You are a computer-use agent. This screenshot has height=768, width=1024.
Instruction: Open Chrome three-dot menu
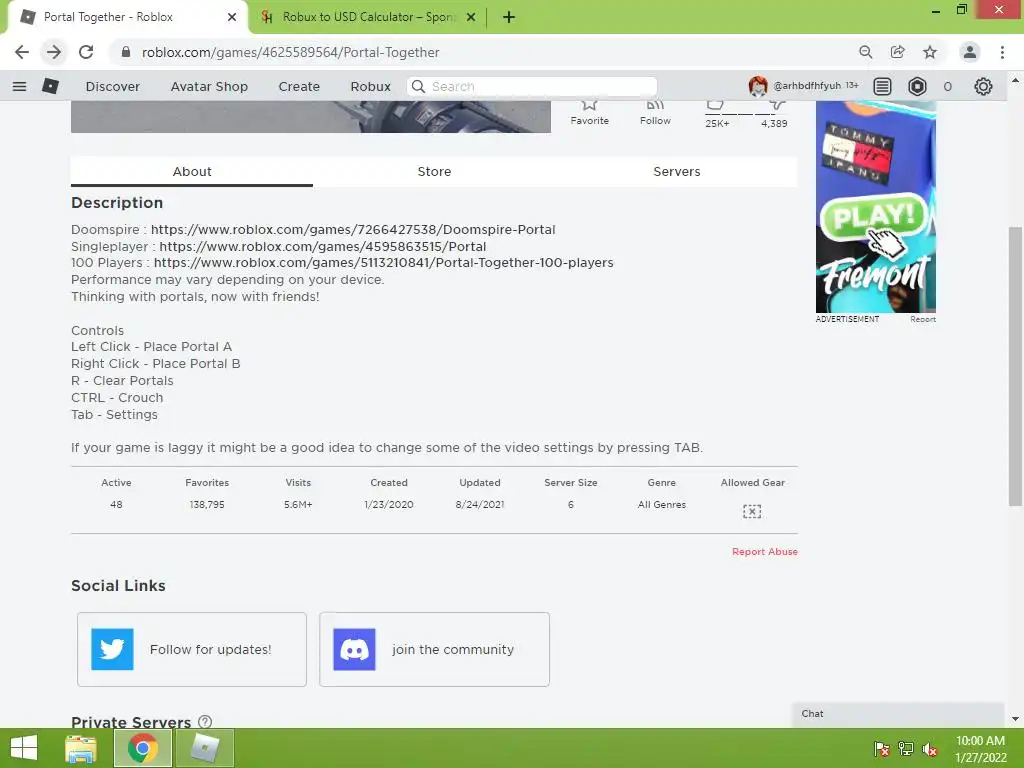(x=1002, y=52)
